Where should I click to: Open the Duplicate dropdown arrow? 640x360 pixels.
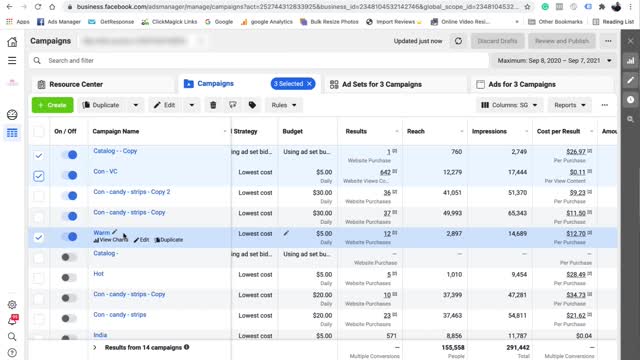tap(136, 105)
